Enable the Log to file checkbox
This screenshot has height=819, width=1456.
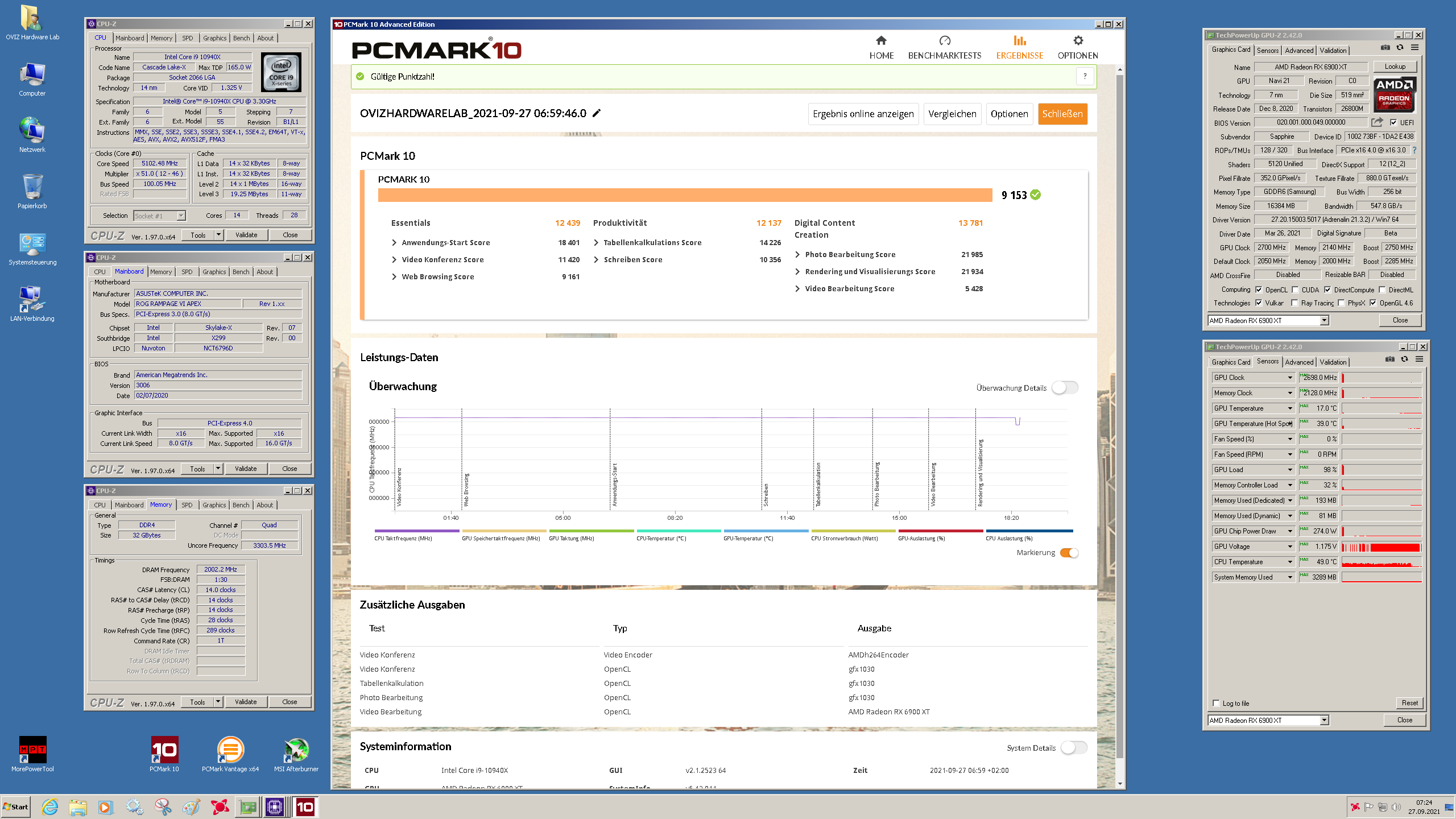1216,703
